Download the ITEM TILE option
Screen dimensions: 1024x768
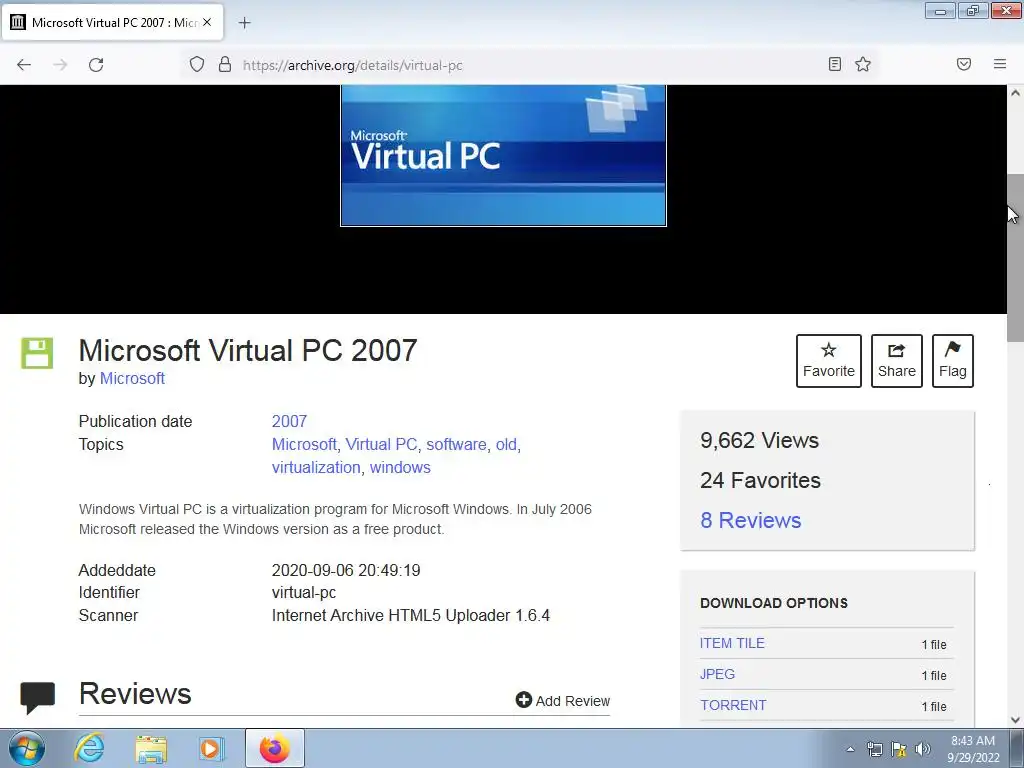(x=732, y=643)
